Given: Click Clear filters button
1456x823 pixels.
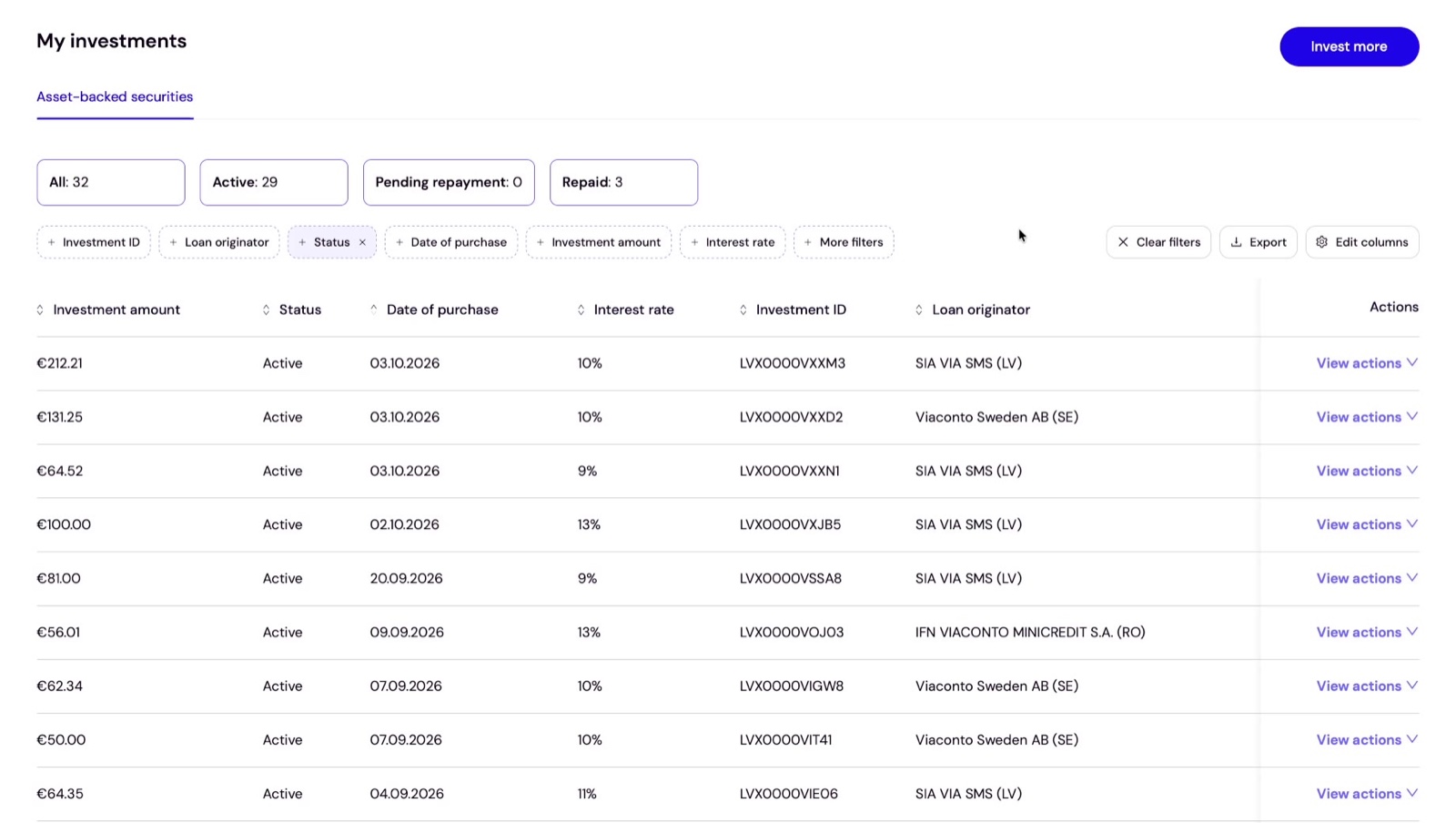Looking at the screenshot, I should coord(1158,242).
